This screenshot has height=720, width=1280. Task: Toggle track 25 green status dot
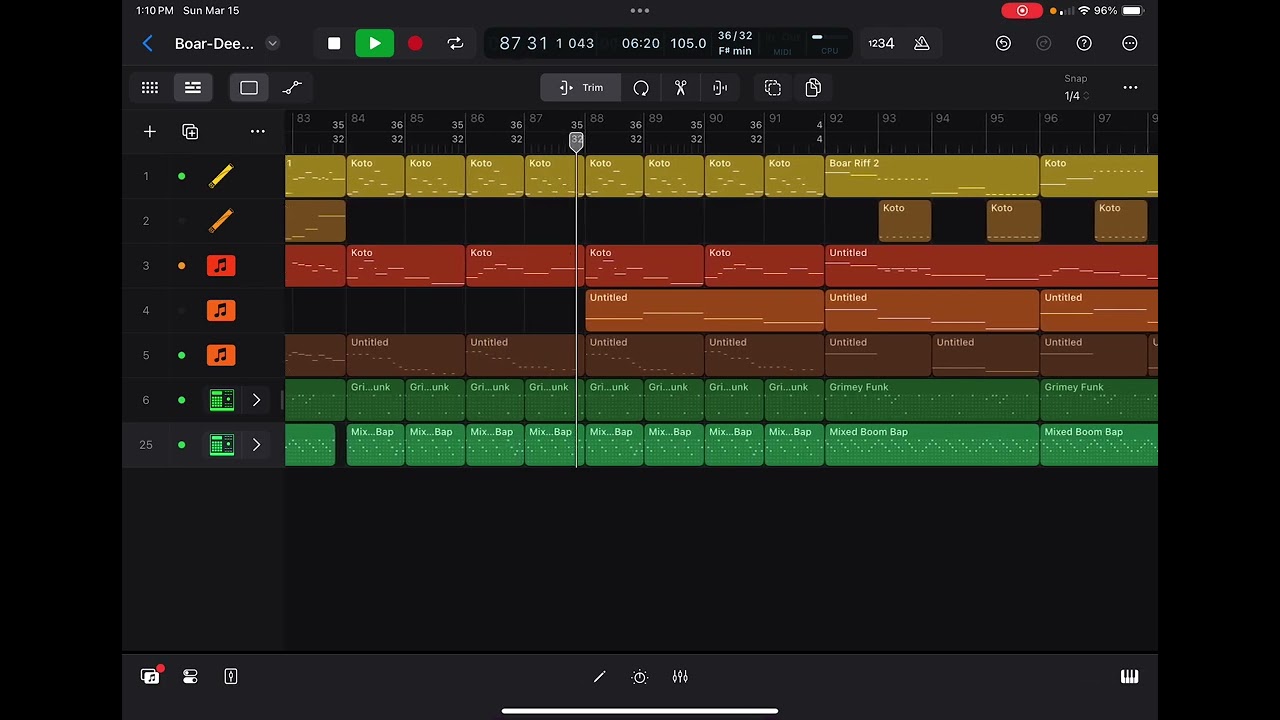point(181,445)
